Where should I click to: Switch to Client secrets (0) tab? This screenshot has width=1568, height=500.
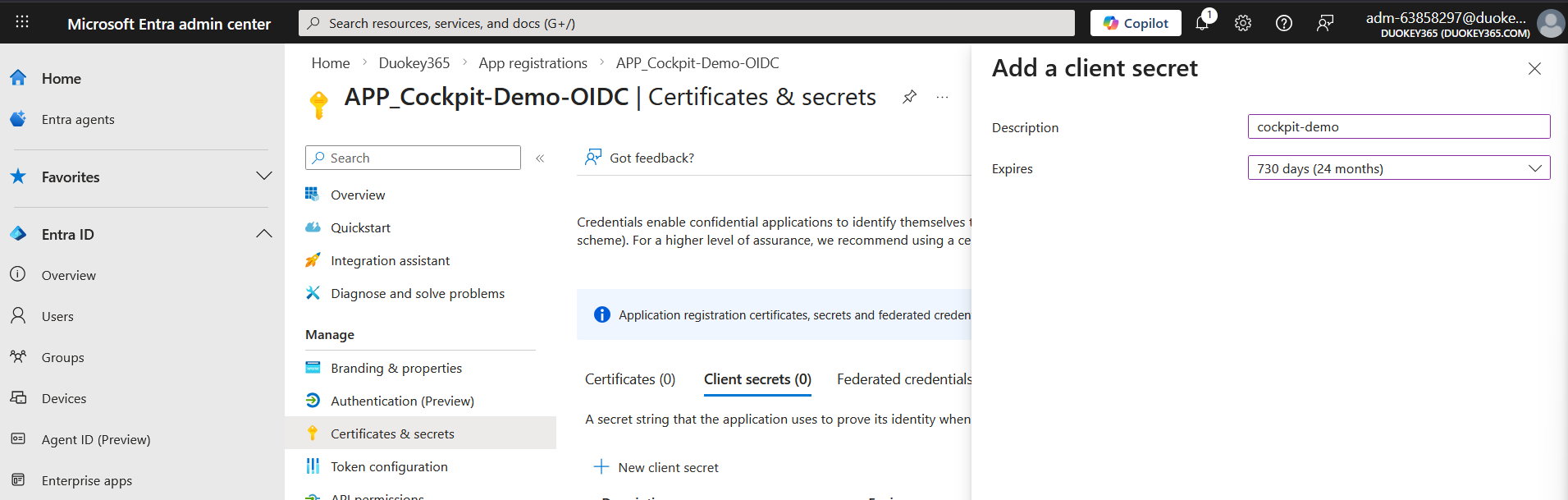point(757,379)
